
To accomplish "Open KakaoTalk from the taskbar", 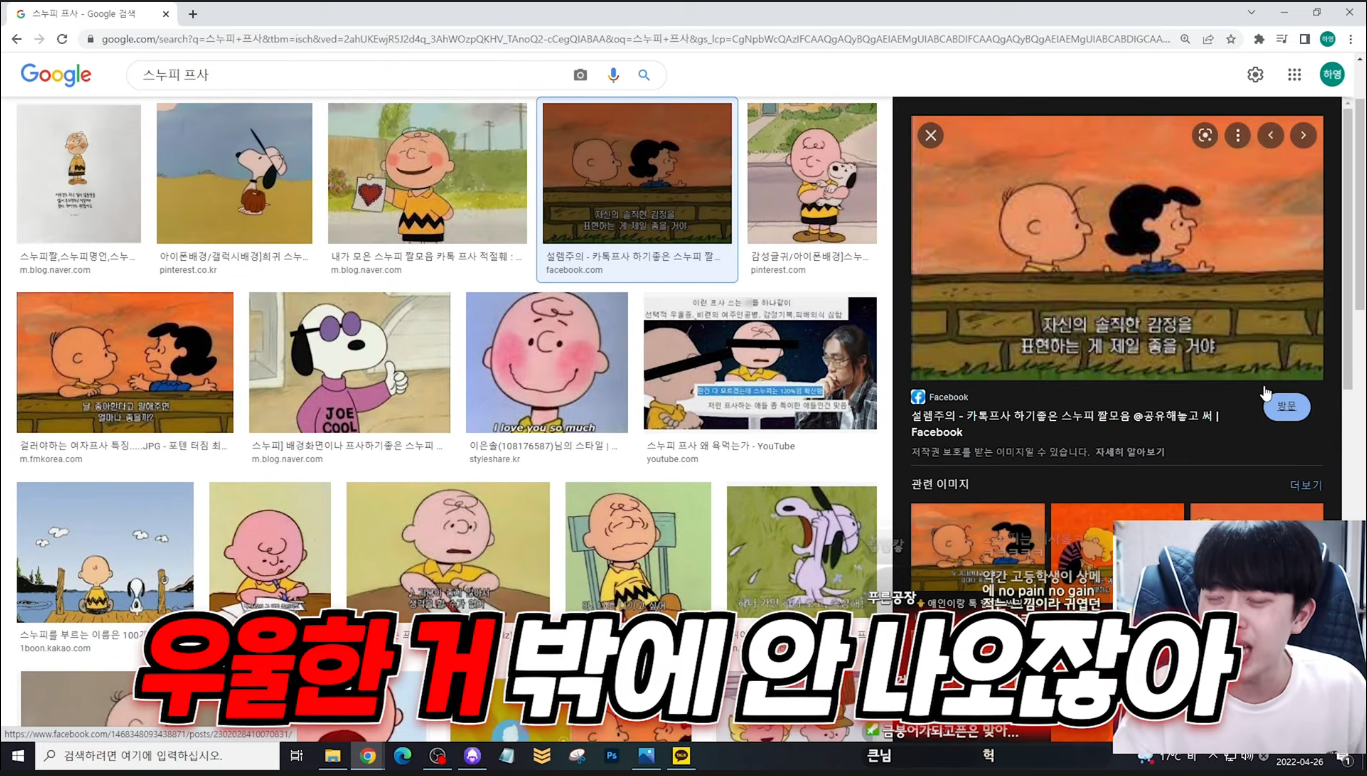I will click(681, 756).
